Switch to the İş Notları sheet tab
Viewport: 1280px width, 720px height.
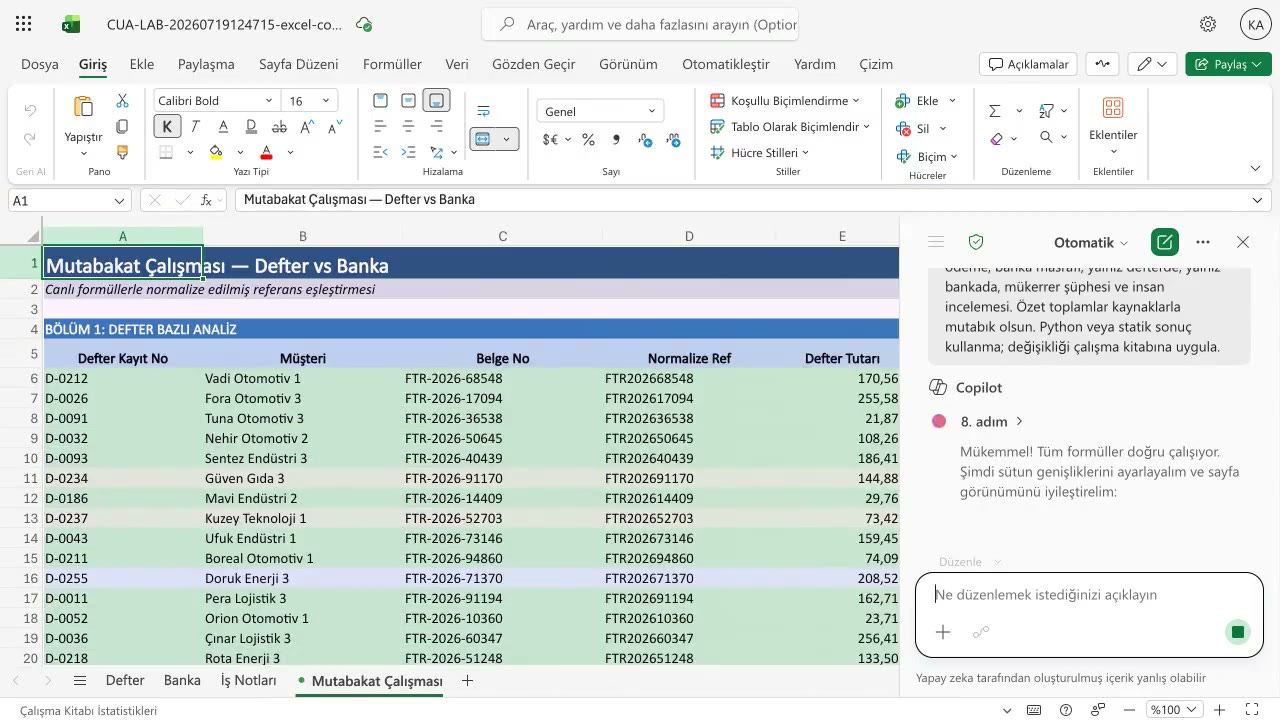pyautogui.click(x=248, y=681)
